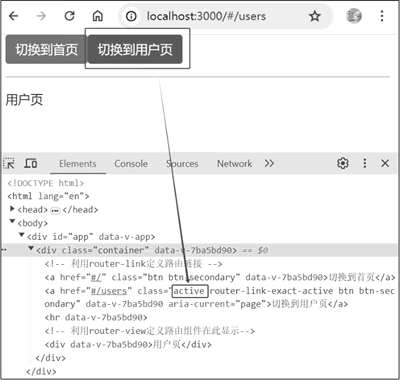The height and width of the screenshot is (380, 400).
Task: Click the 用户页 text on the page
Action: coord(24,100)
